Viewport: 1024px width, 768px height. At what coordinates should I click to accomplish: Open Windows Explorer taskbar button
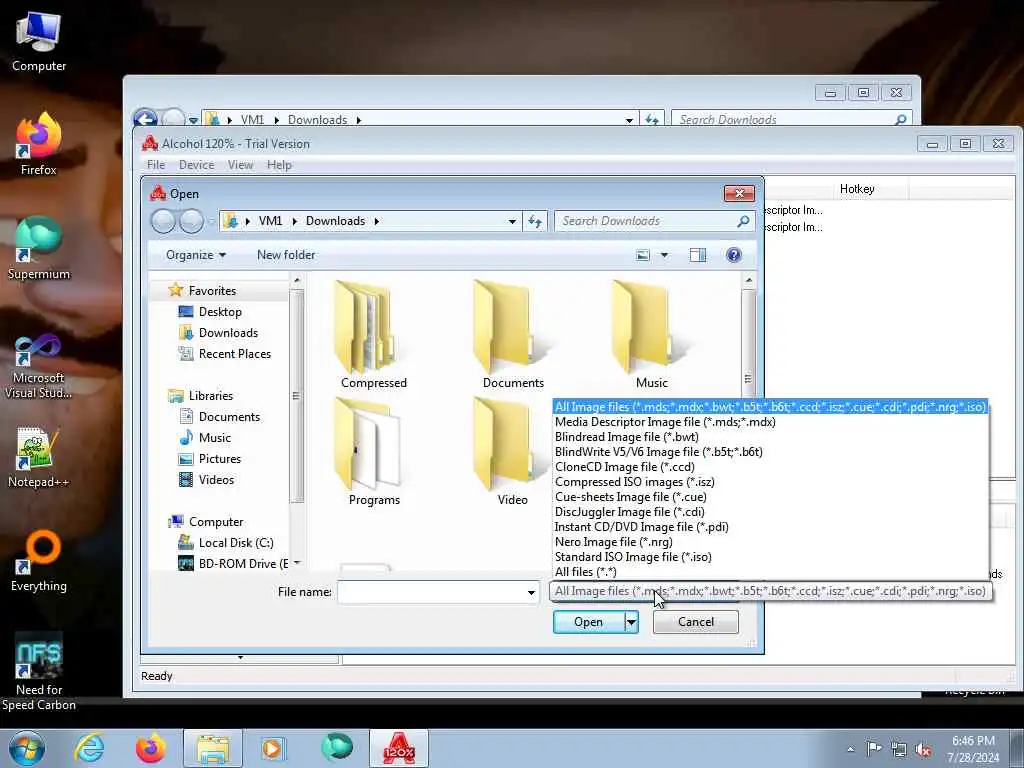212,748
